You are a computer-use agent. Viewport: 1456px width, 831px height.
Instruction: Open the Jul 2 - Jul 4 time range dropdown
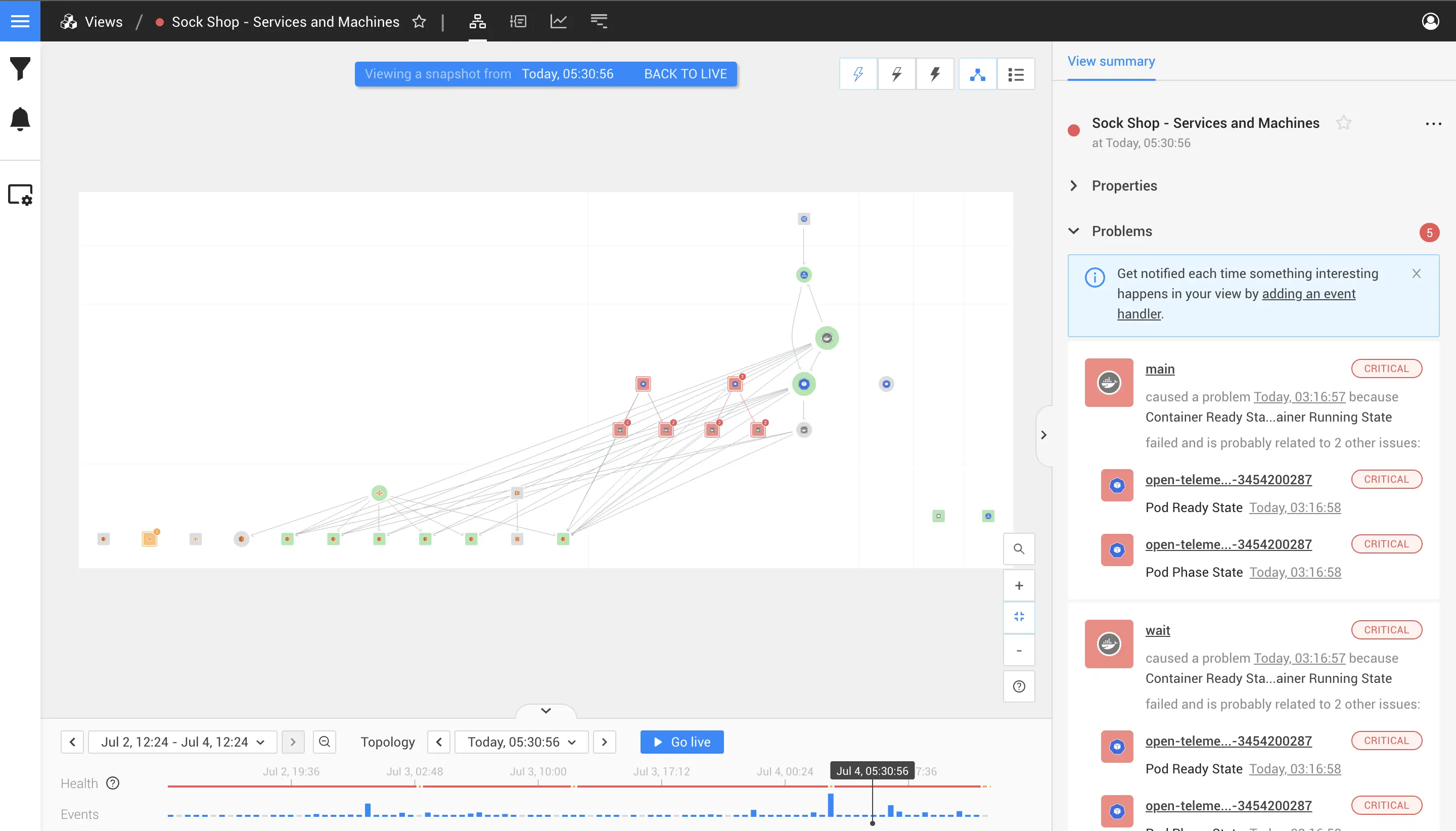tap(183, 742)
